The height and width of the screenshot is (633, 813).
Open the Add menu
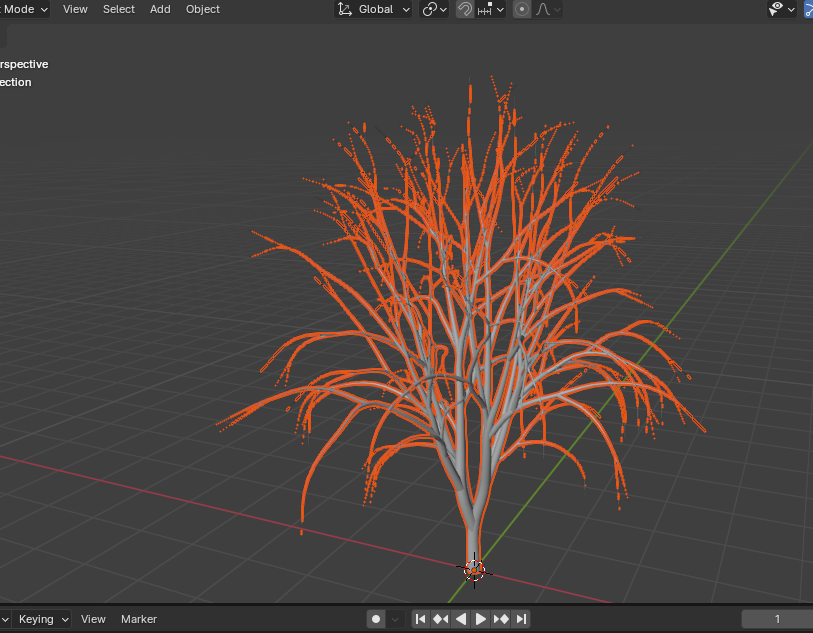coord(160,9)
